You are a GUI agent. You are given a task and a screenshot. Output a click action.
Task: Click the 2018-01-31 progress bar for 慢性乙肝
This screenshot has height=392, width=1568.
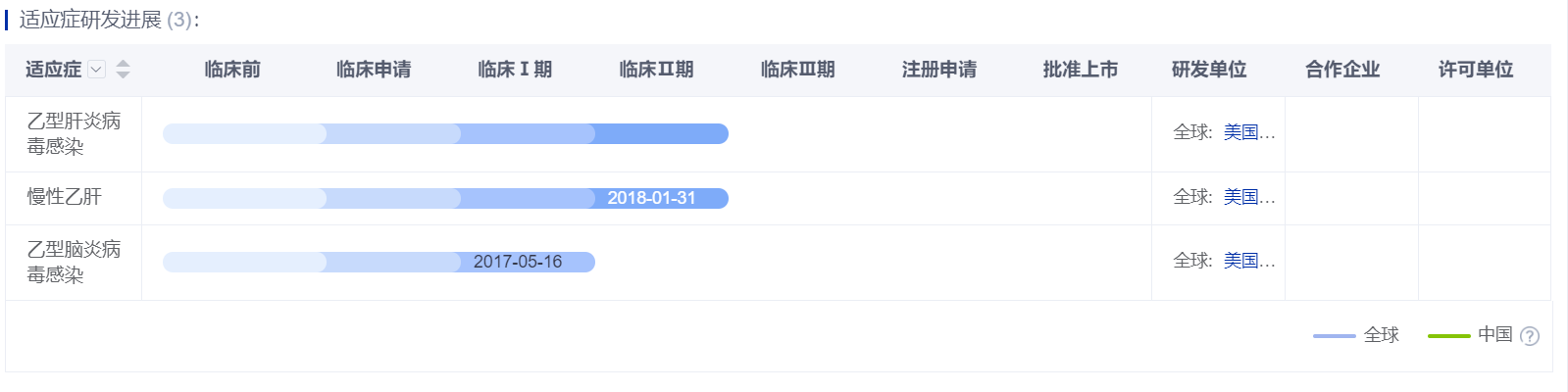tap(445, 198)
